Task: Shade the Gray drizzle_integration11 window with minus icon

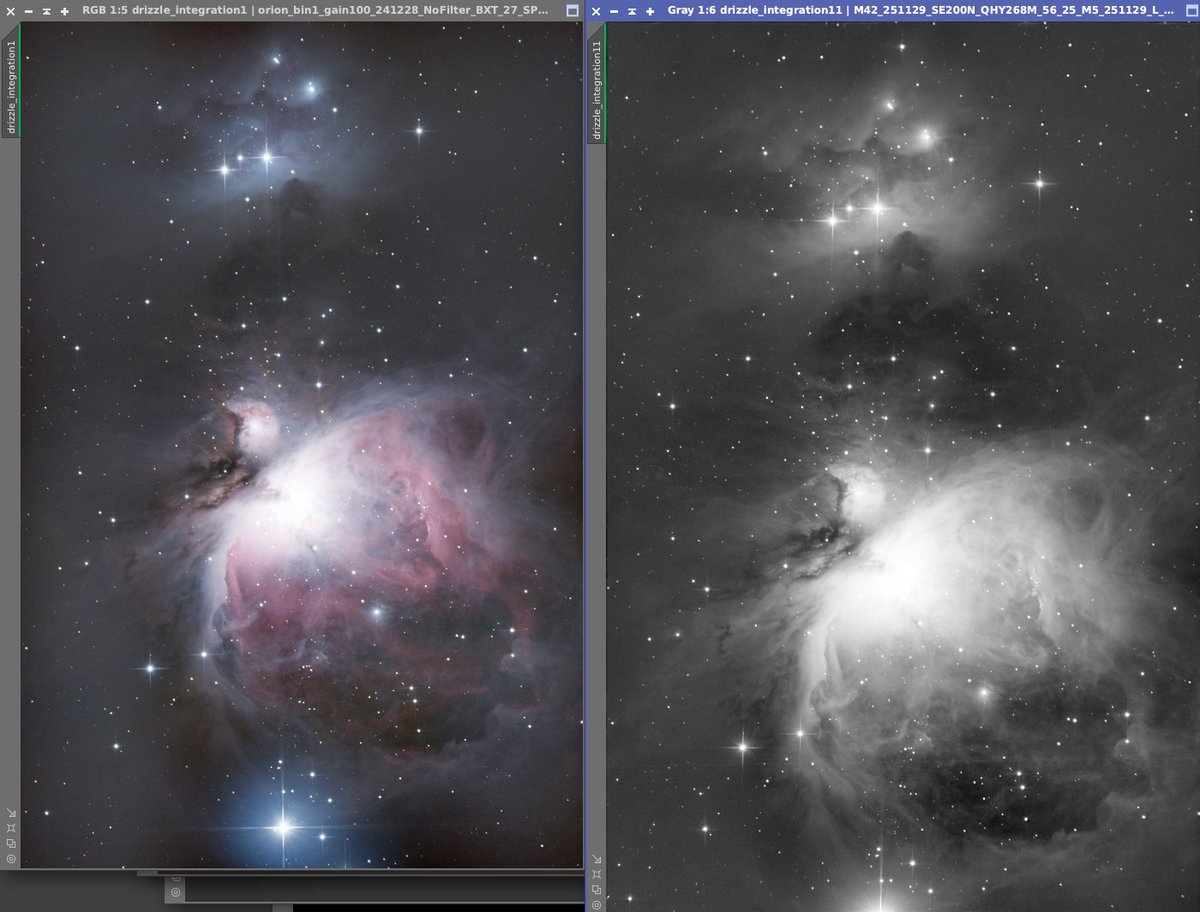Action: pos(614,12)
